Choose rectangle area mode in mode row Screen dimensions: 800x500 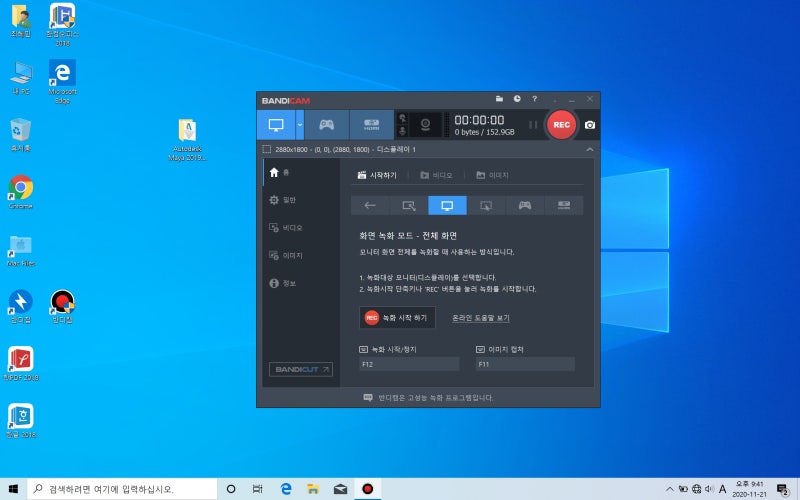click(409, 205)
